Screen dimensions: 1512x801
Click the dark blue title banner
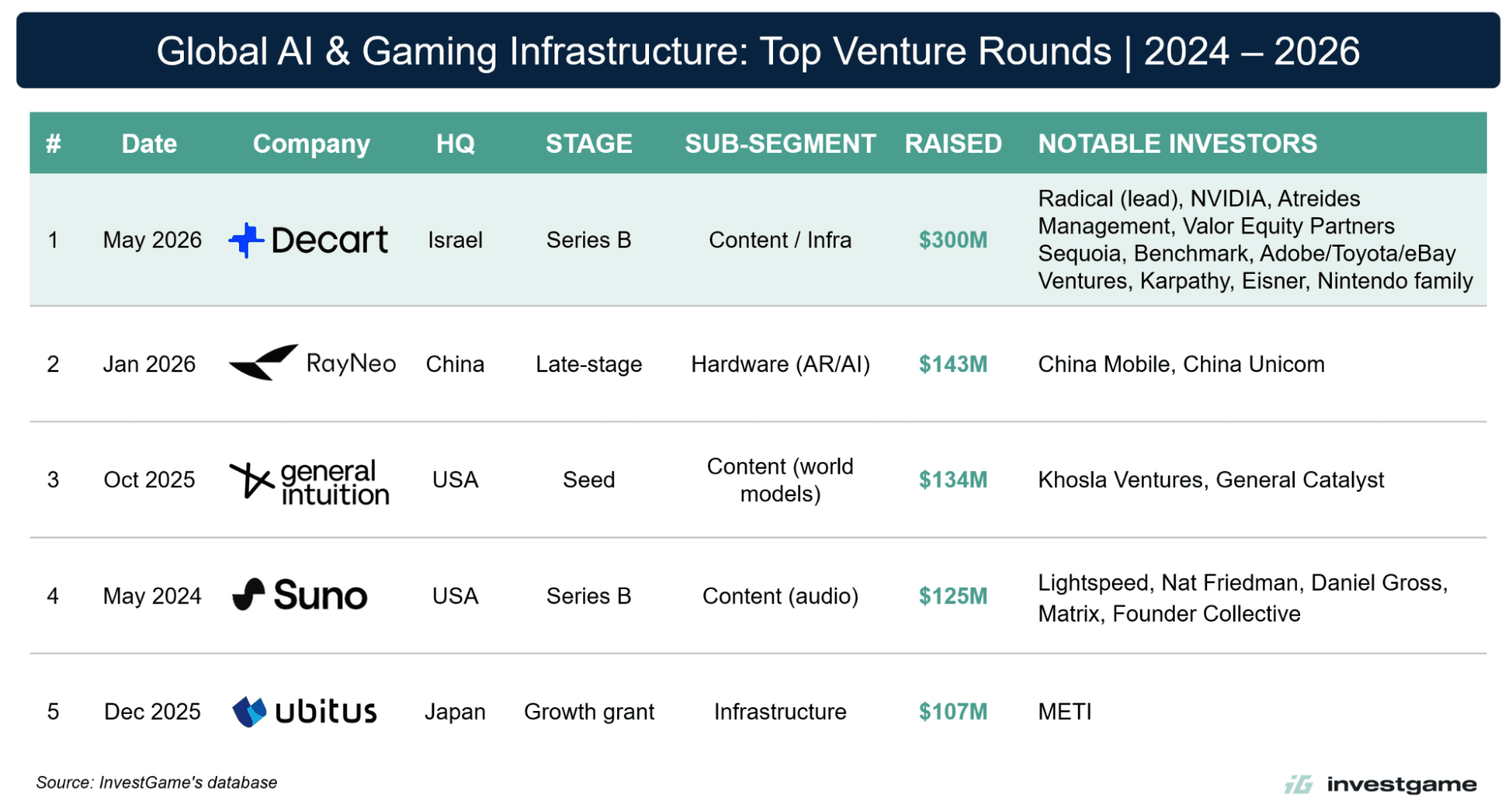coord(758,51)
